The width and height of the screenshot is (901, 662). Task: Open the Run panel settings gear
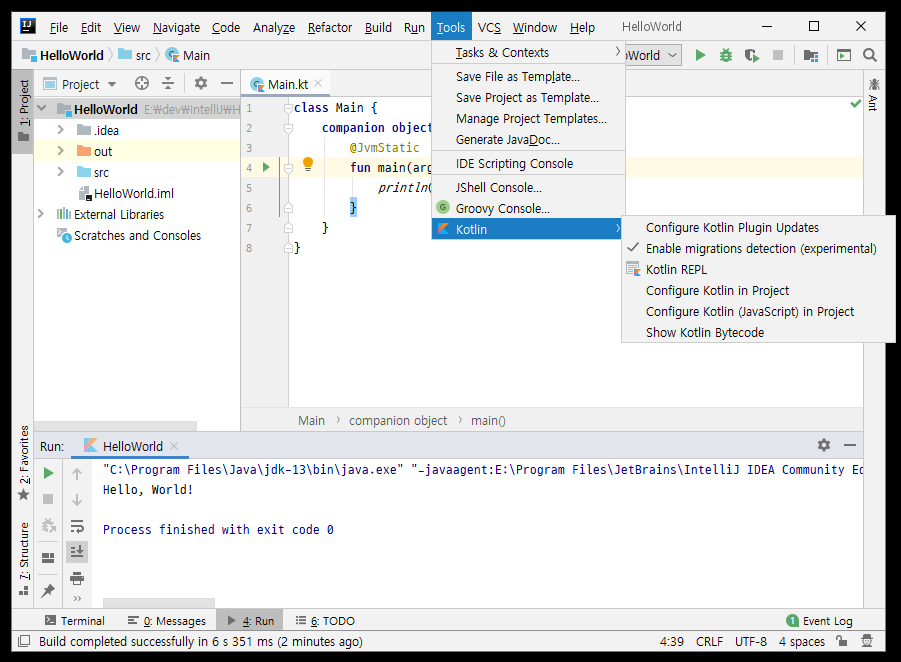click(824, 445)
